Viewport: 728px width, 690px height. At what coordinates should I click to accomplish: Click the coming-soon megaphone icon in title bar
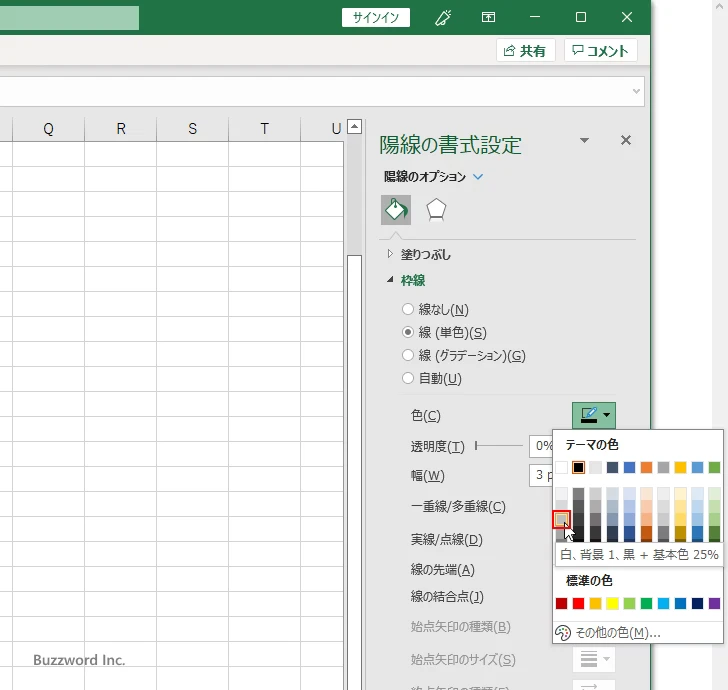coord(443,18)
